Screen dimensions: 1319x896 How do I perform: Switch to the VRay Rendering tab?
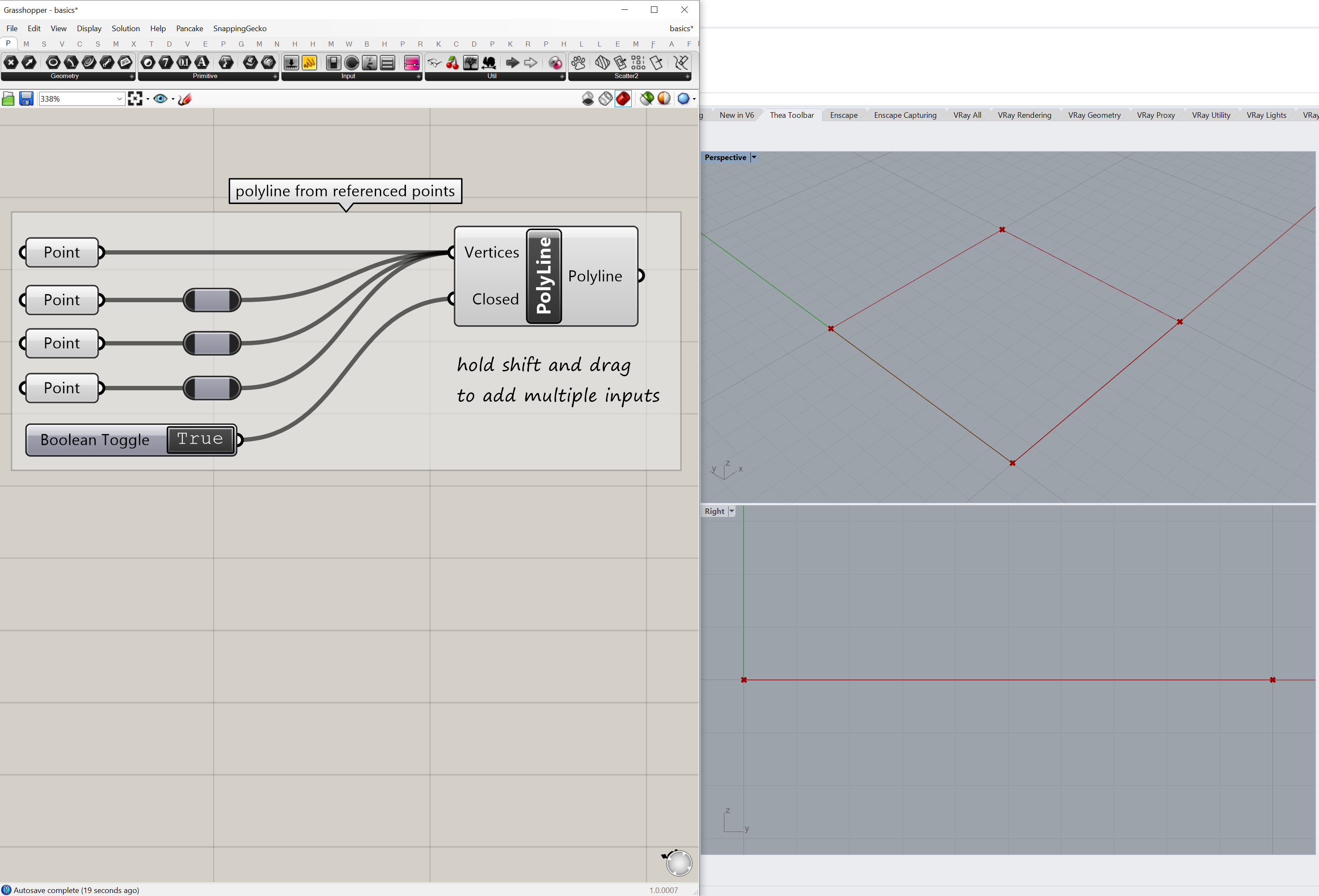pyautogui.click(x=1024, y=115)
